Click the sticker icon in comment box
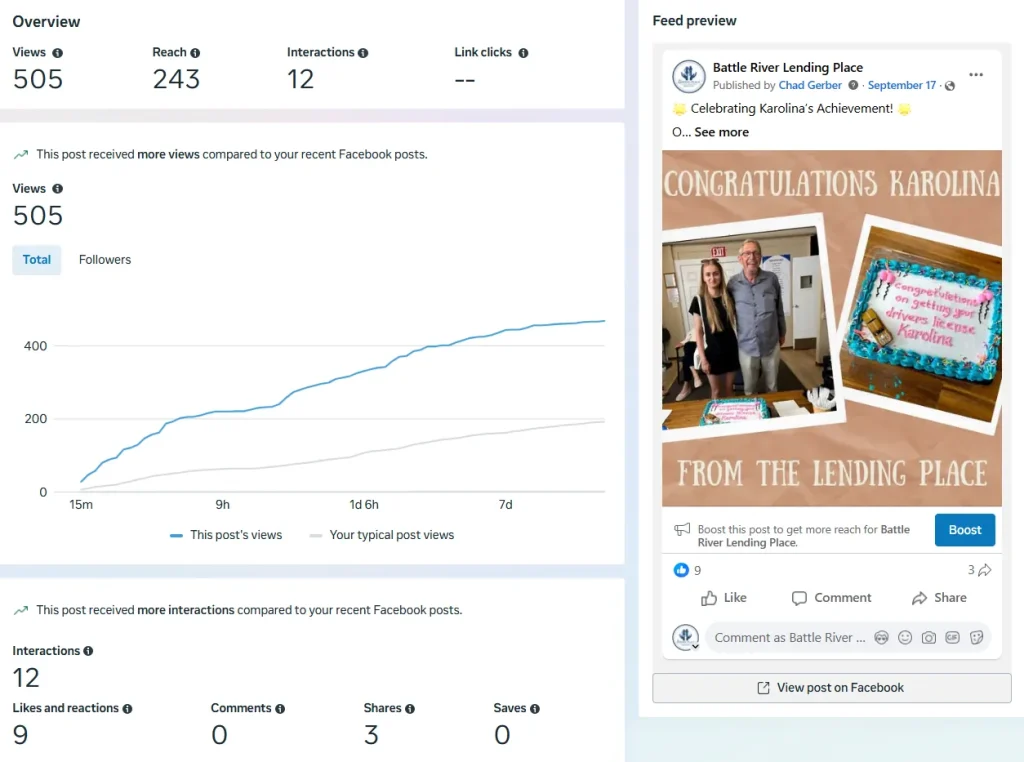Viewport: 1024px width, 762px height. (x=977, y=638)
